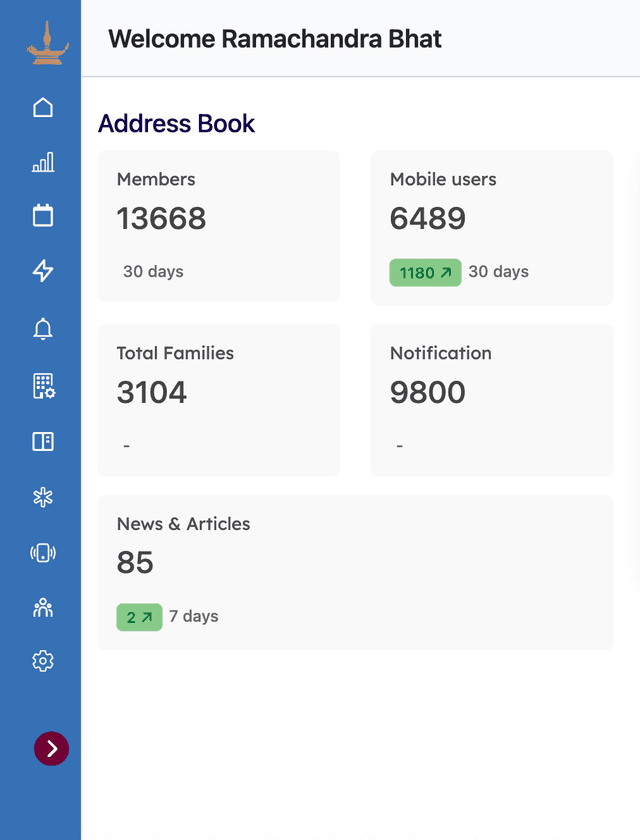Click the lamp logo in sidebar
Image resolution: width=640 pixels, height=840 pixels.
click(42, 45)
